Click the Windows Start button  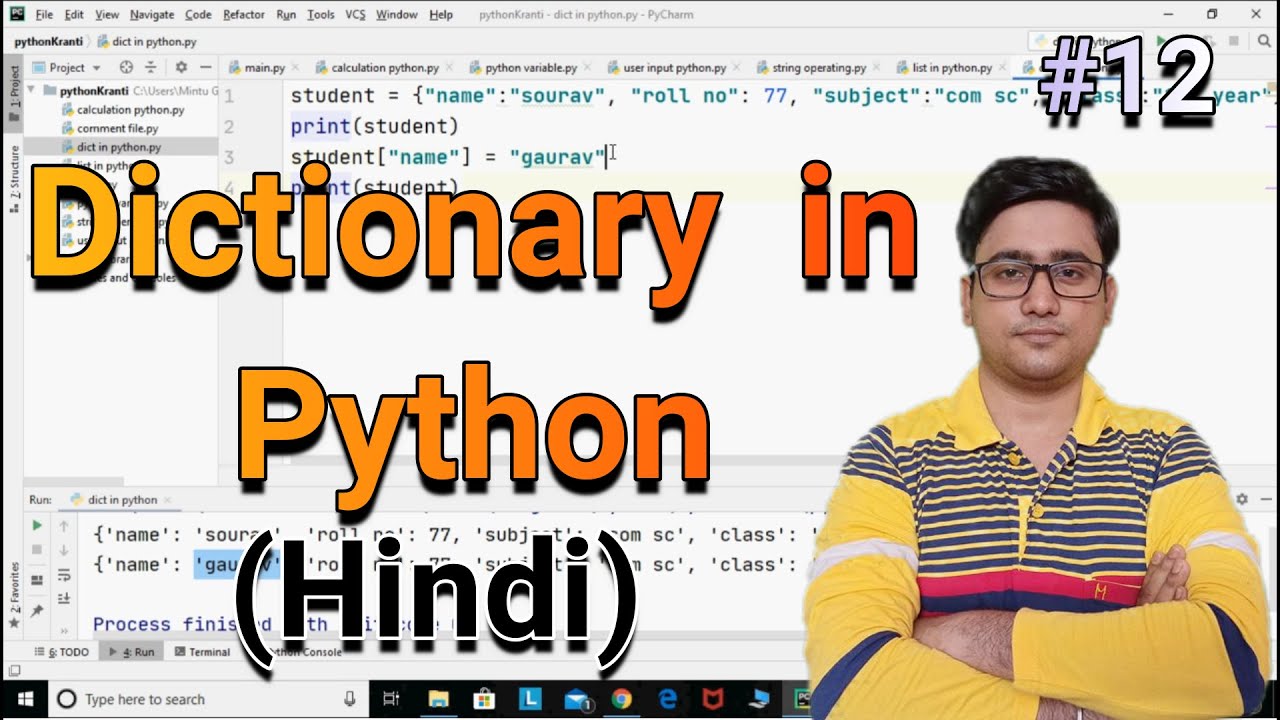[23, 699]
